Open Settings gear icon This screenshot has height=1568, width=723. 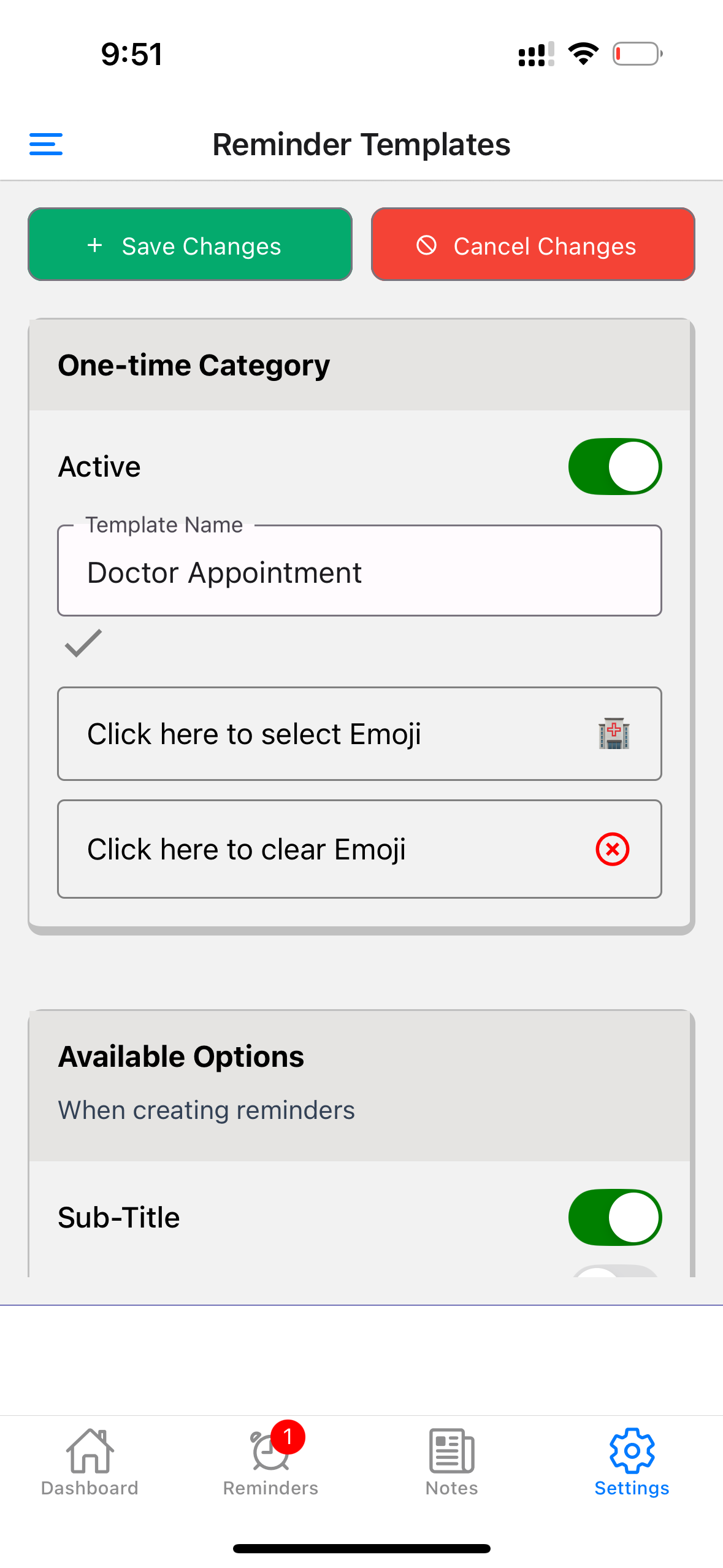632,1451
